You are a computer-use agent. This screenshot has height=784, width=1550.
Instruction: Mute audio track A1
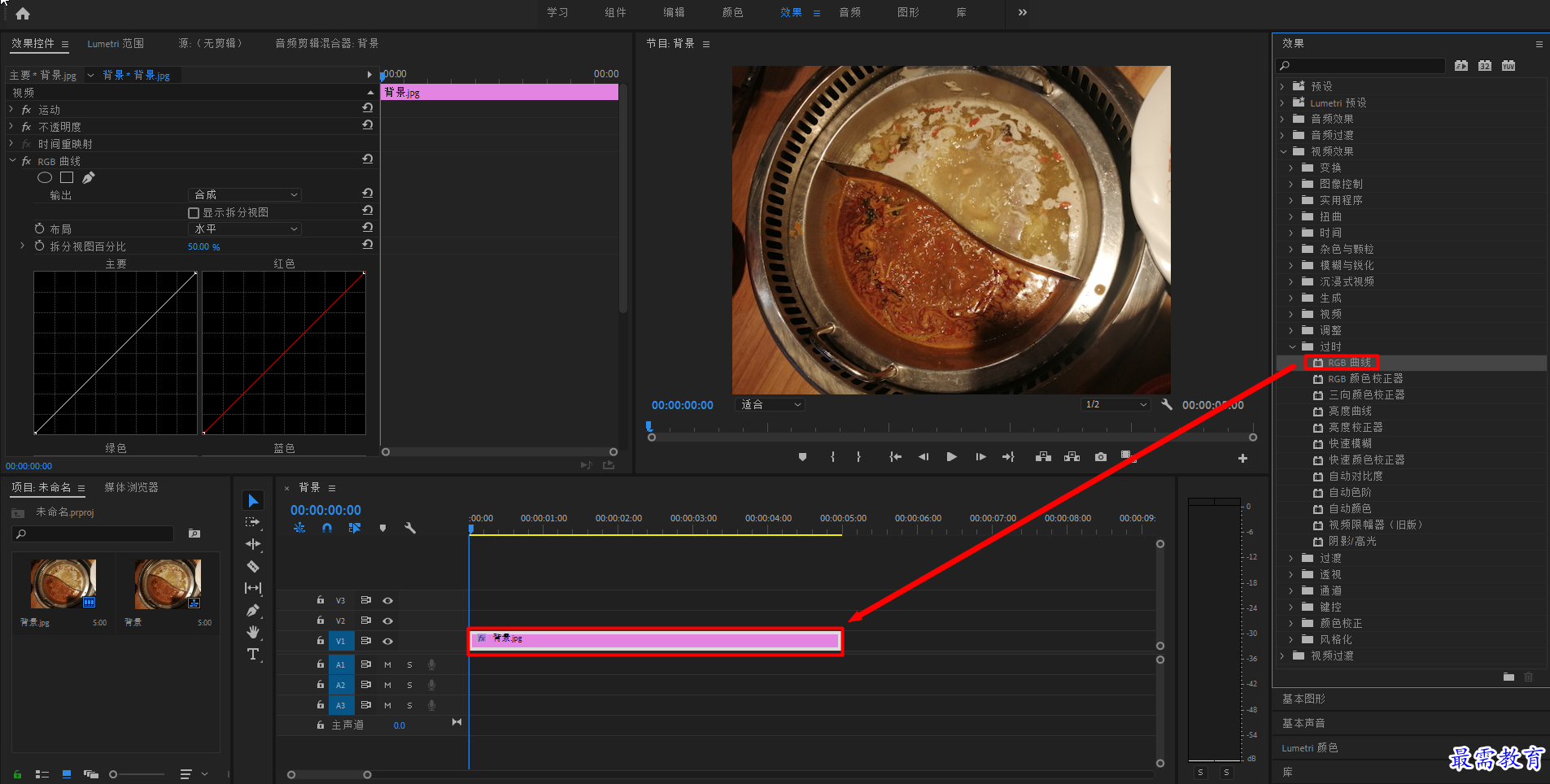387,664
